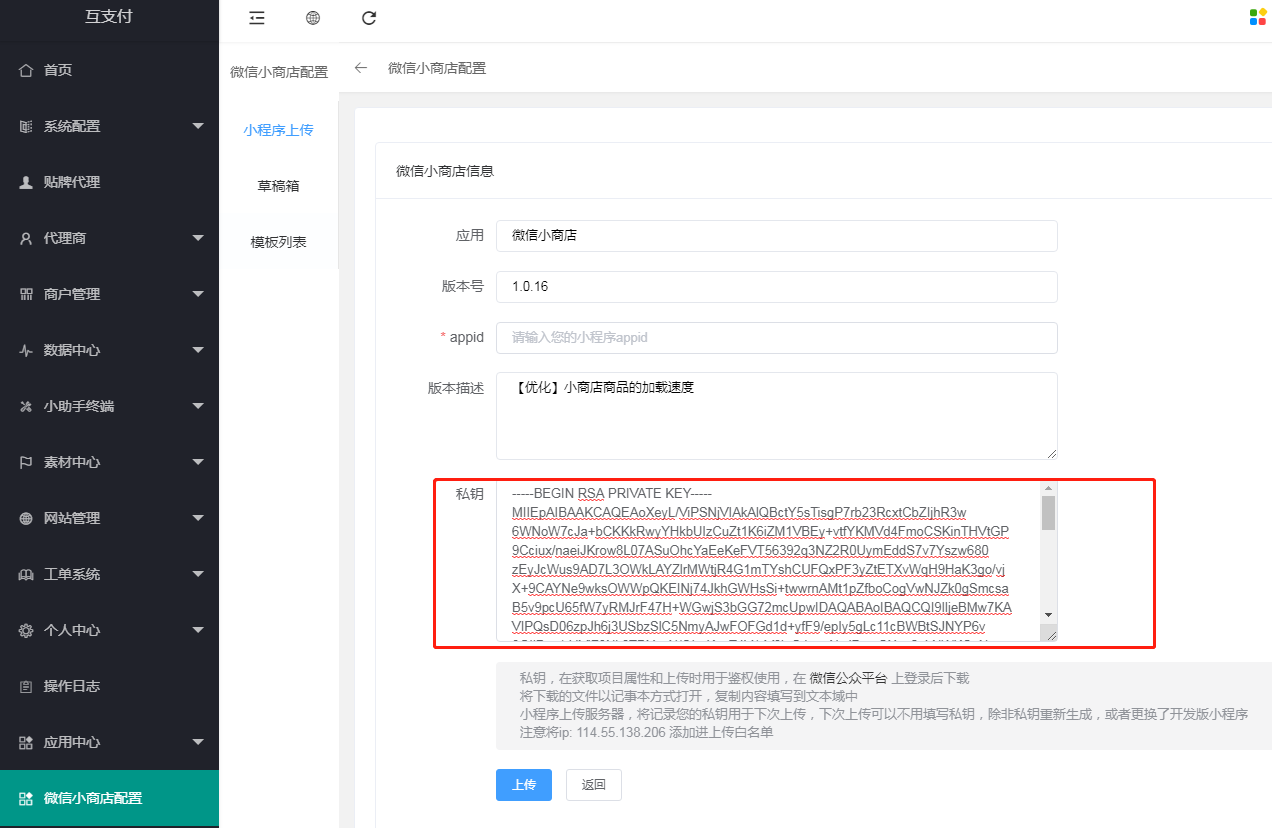This screenshot has width=1272, height=828.
Task: Click the 数据中心 pulse icon
Action: [26, 350]
